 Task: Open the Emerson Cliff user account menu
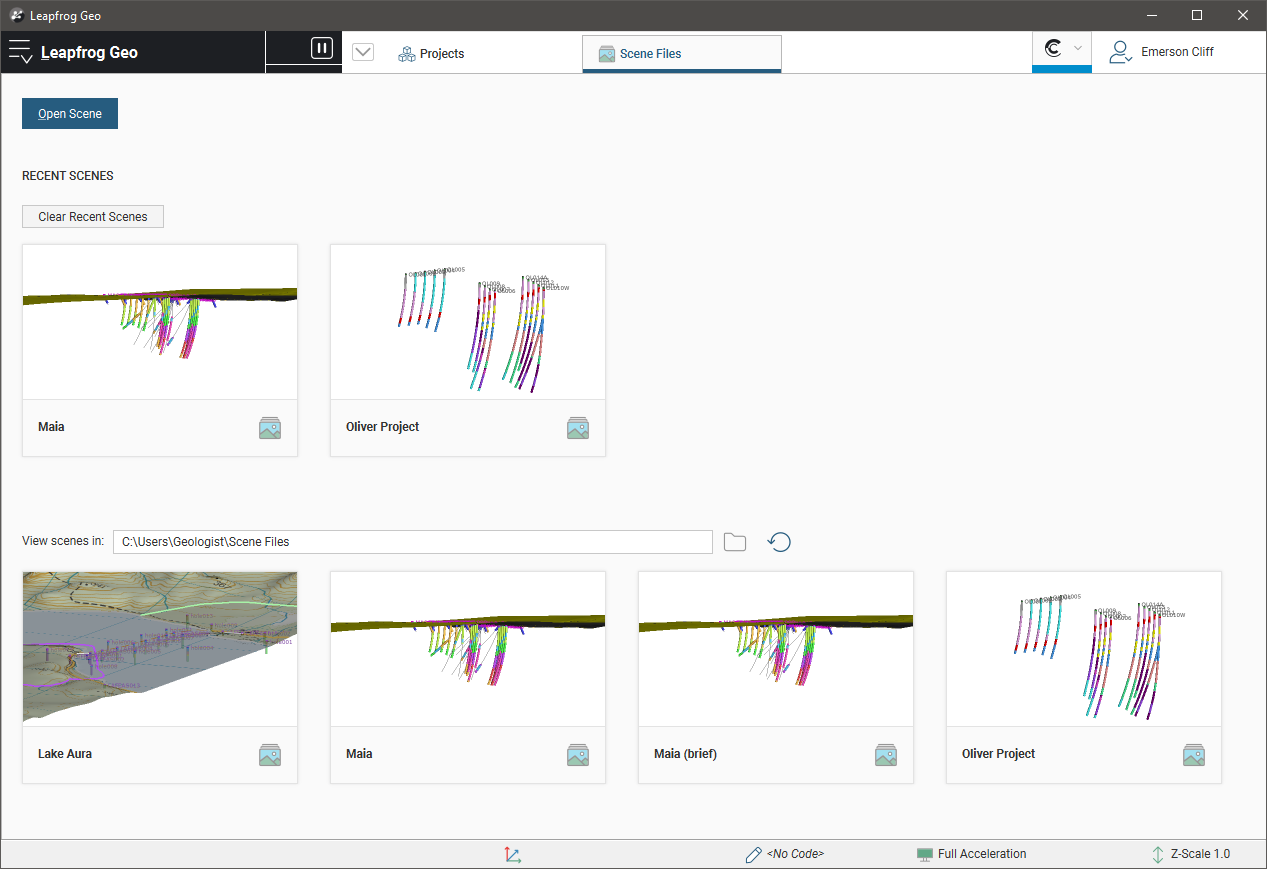[x=1161, y=52]
